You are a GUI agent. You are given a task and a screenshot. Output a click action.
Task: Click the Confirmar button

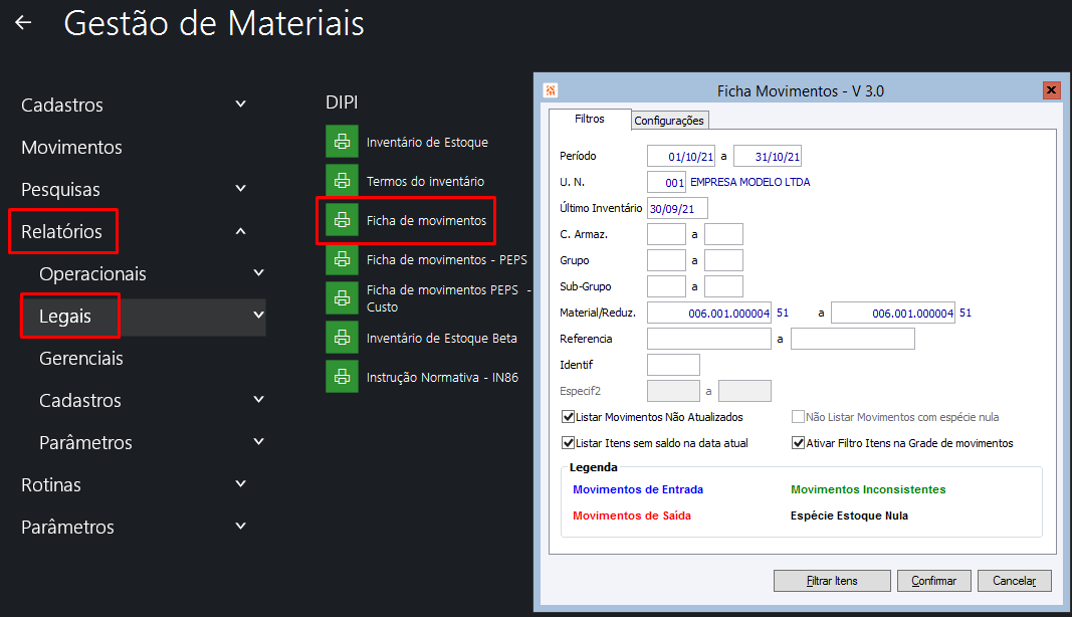934,581
